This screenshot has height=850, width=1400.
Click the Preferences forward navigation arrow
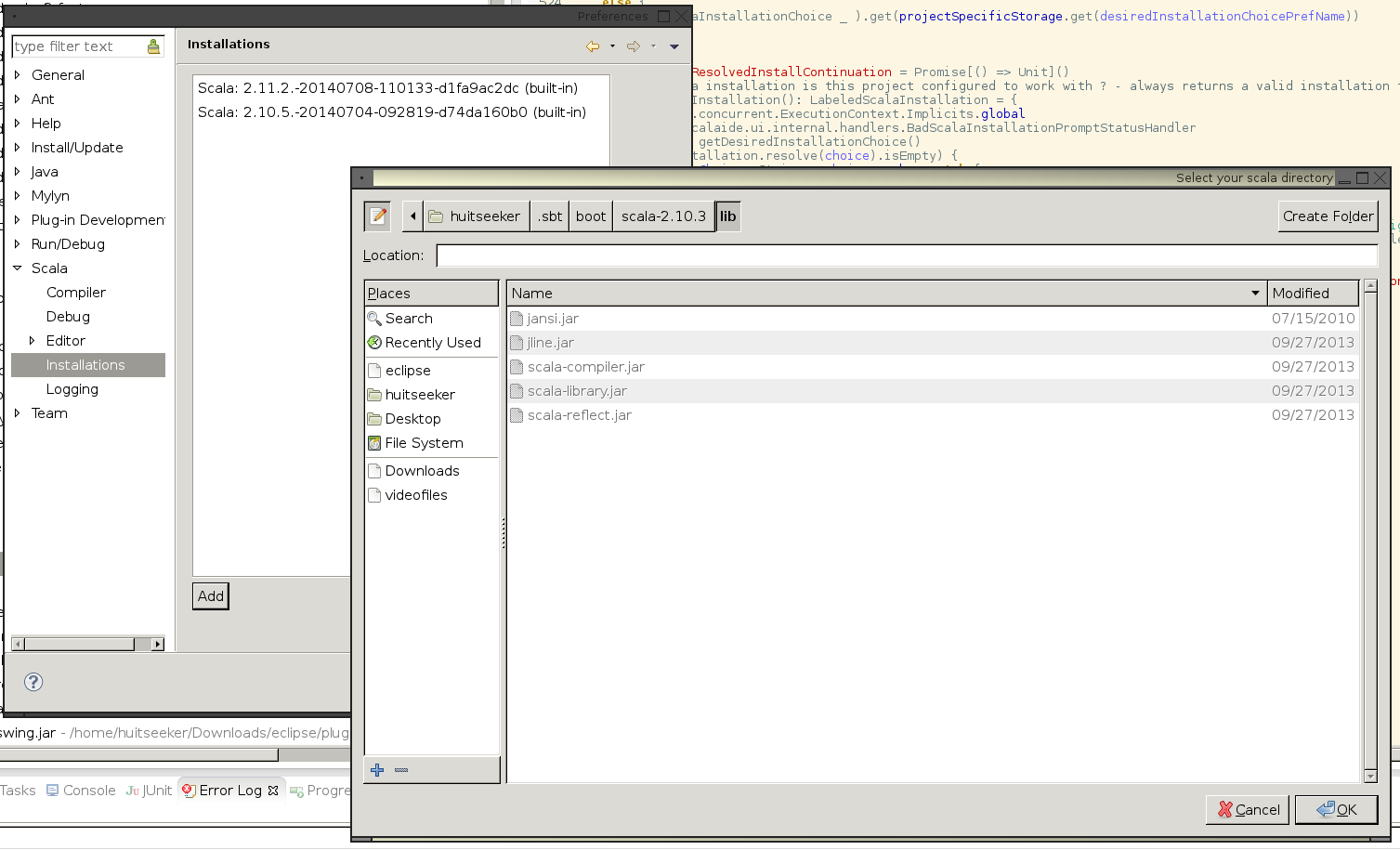(x=634, y=46)
